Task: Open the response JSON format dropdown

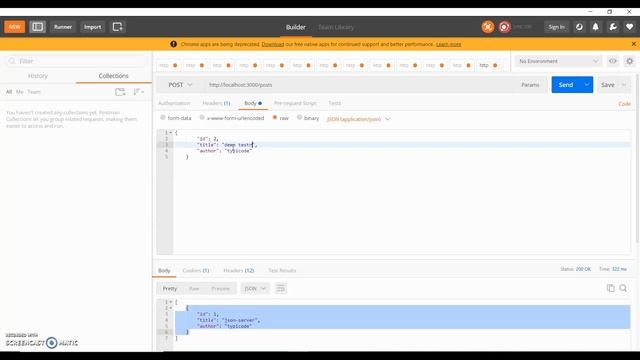Action: point(255,289)
